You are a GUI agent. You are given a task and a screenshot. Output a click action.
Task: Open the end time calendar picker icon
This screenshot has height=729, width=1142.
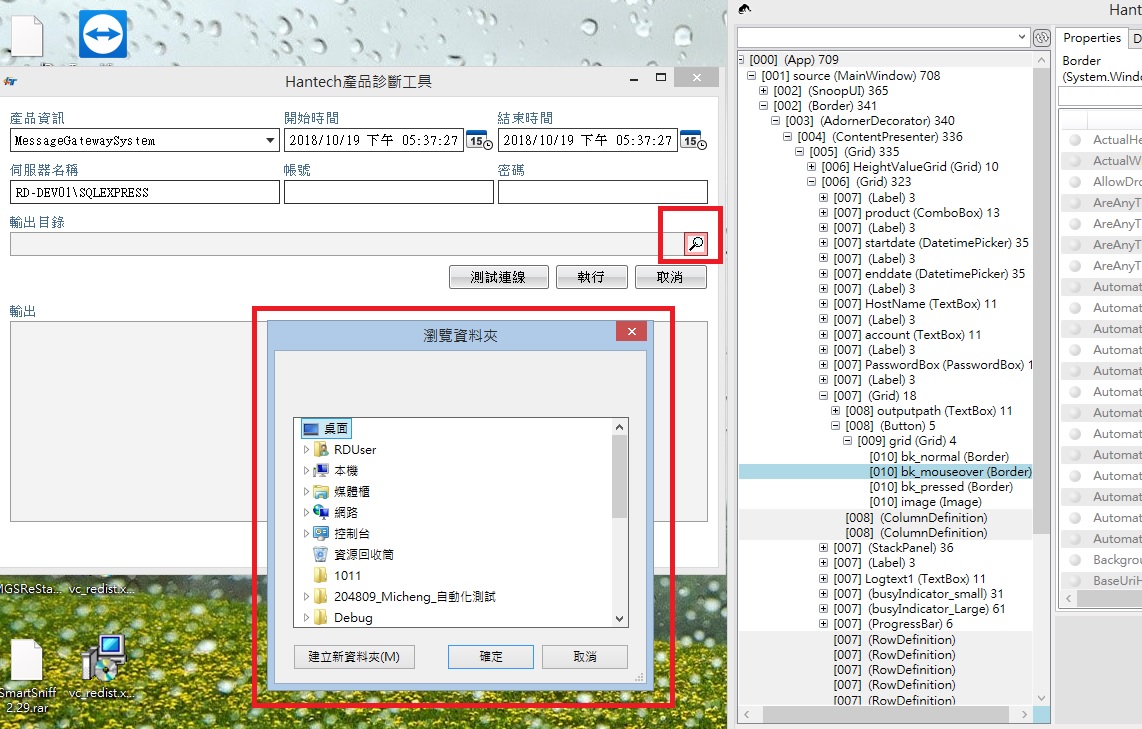point(692,140)
